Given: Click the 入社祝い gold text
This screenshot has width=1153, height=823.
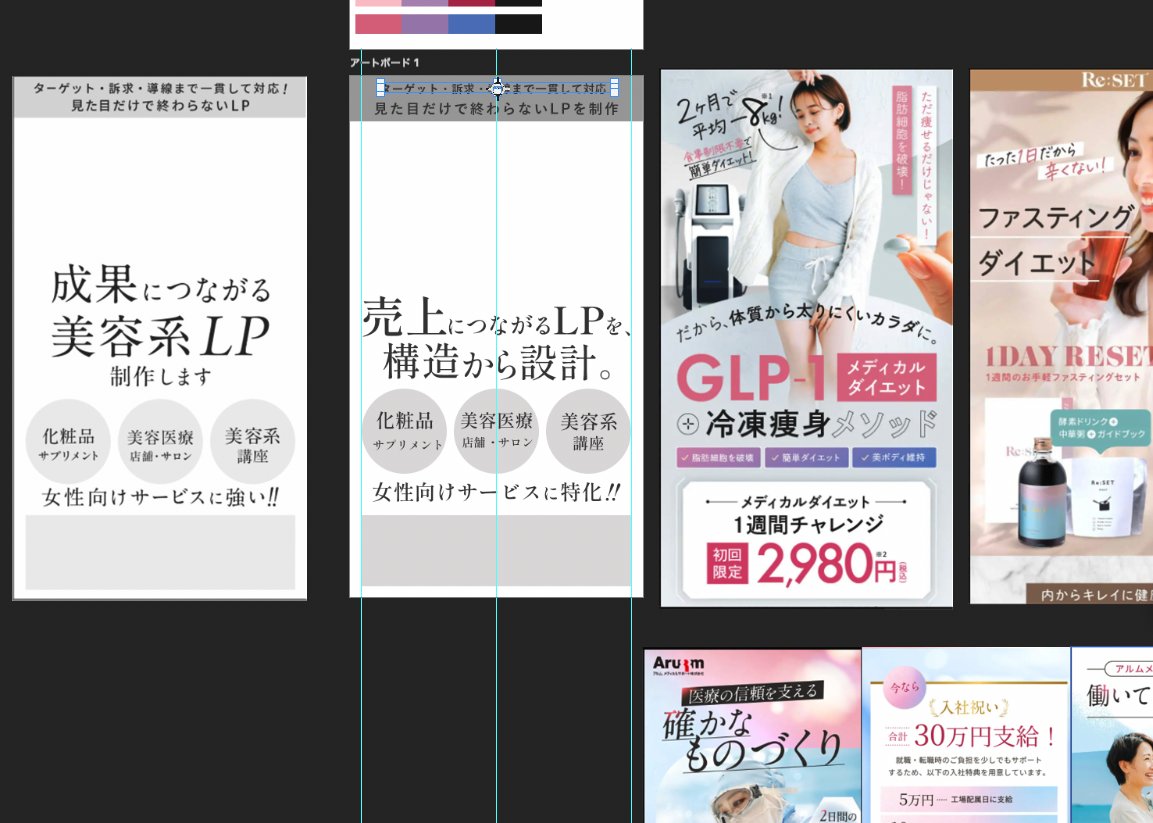Looking at the screenshot, I should pos(969,708).
